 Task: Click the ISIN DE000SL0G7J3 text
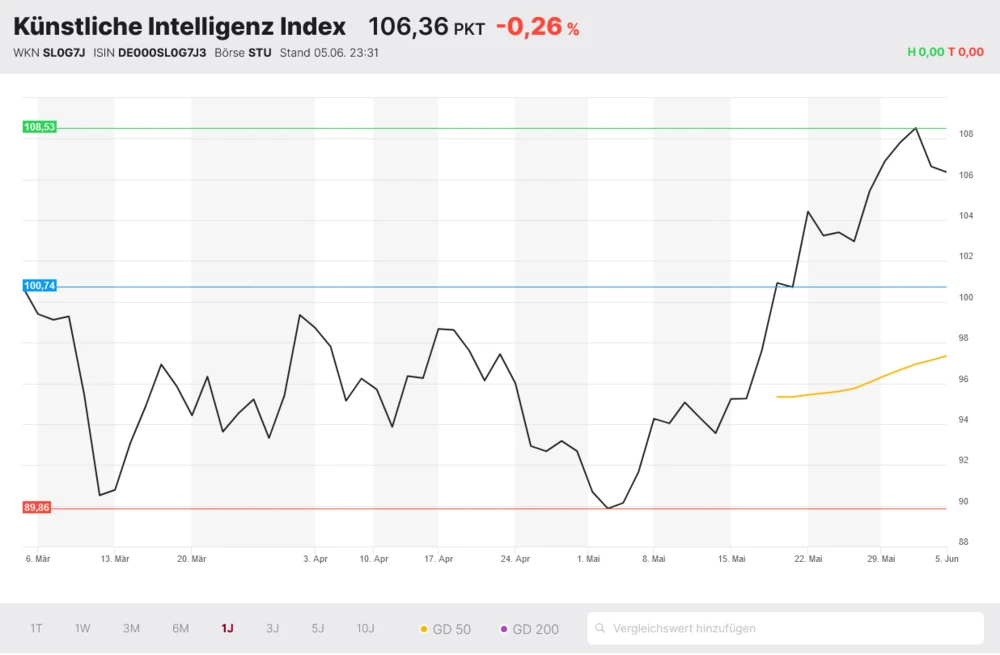(x=161, y=53)
